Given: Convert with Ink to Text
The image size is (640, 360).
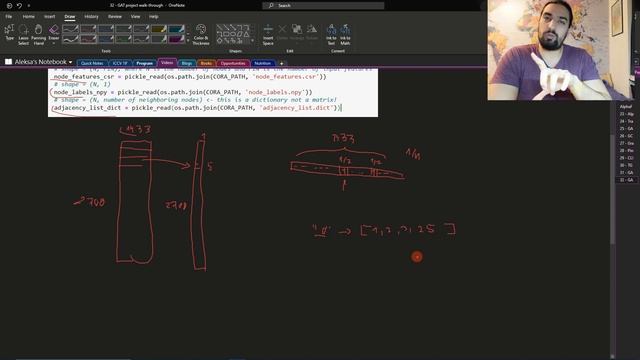Looking at the screenshot, I should click(x=331, y=34).
